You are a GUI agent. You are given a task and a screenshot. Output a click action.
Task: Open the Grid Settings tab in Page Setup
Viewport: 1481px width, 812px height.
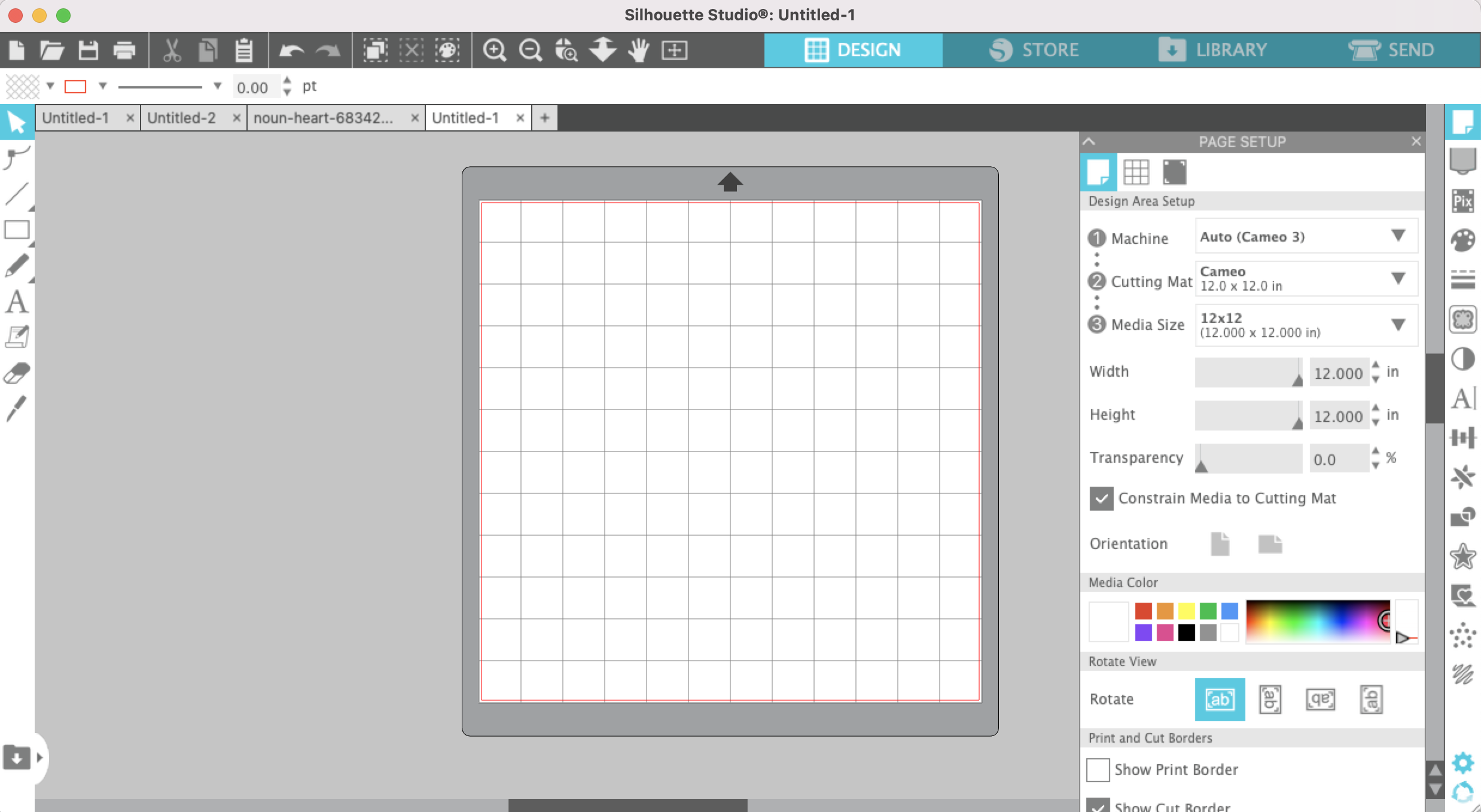coord(1136,172)
